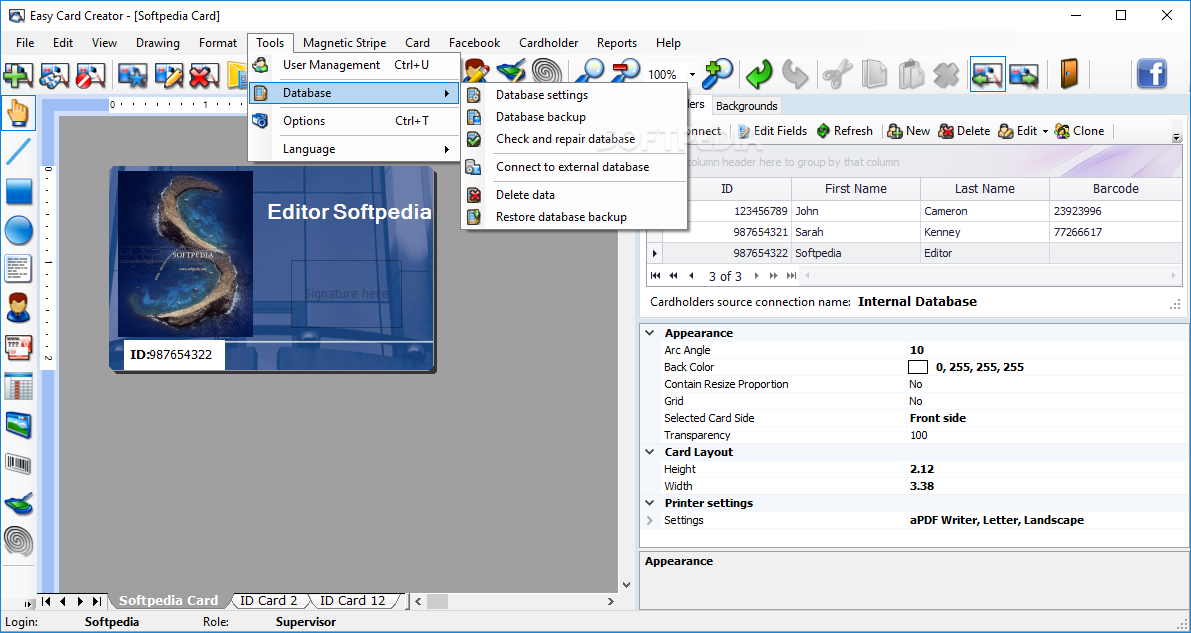The image size is (1191, 633).
Task: Click the green undo arrow
Action: coord(759,74)
